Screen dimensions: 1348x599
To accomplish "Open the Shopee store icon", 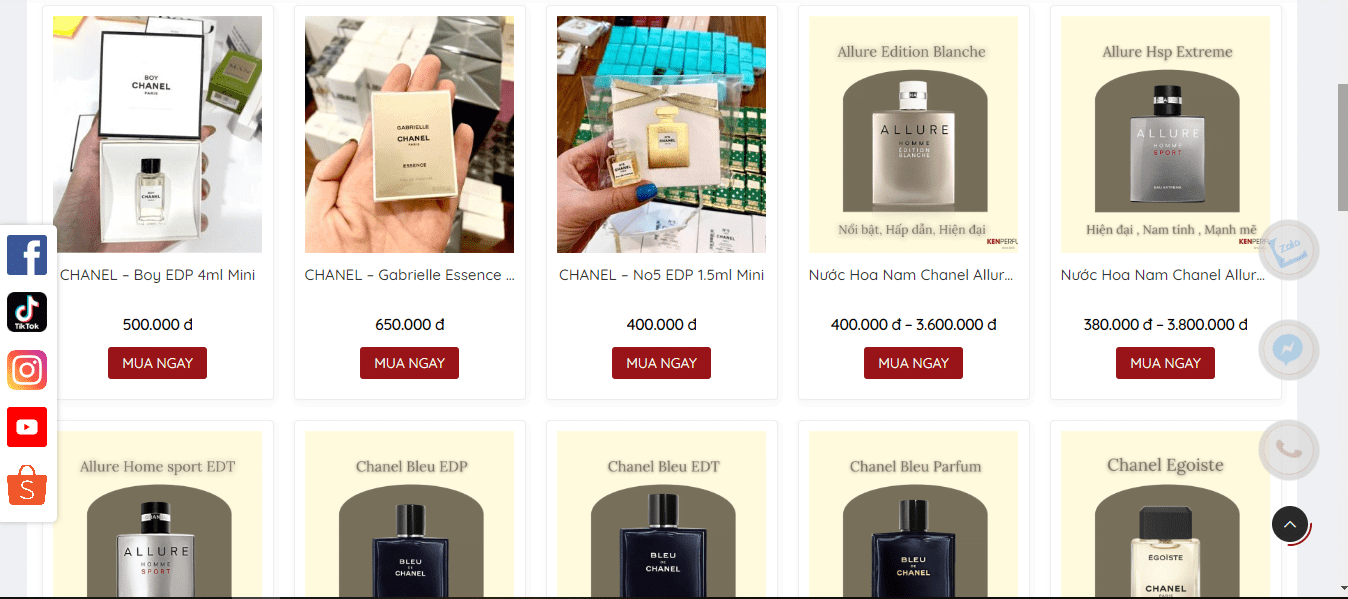I will point(27,485).
